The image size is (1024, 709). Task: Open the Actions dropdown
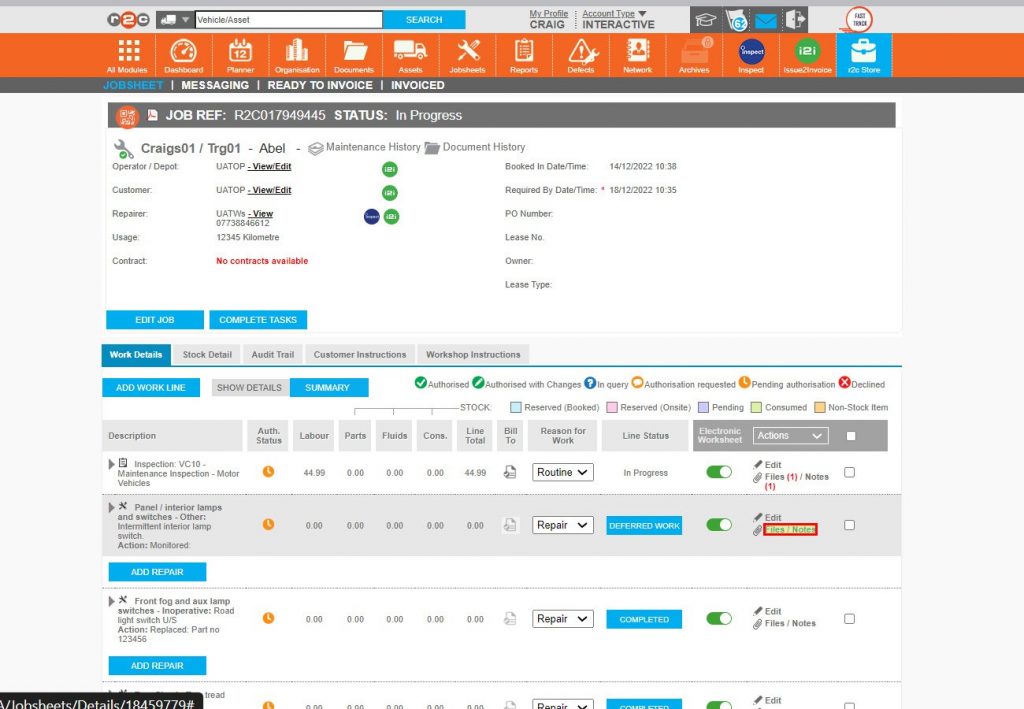789,435
